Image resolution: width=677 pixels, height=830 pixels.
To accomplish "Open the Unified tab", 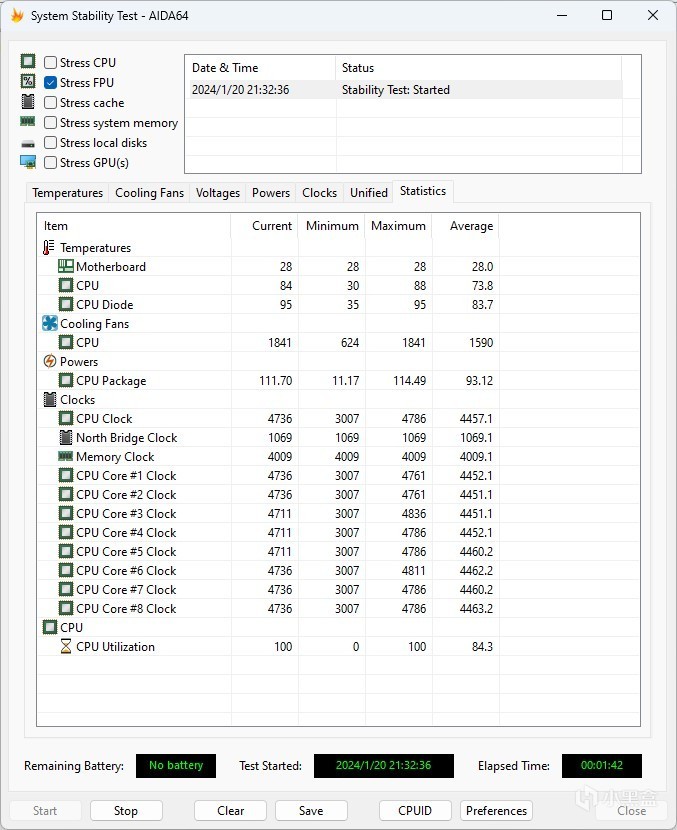I will (368, 193).
